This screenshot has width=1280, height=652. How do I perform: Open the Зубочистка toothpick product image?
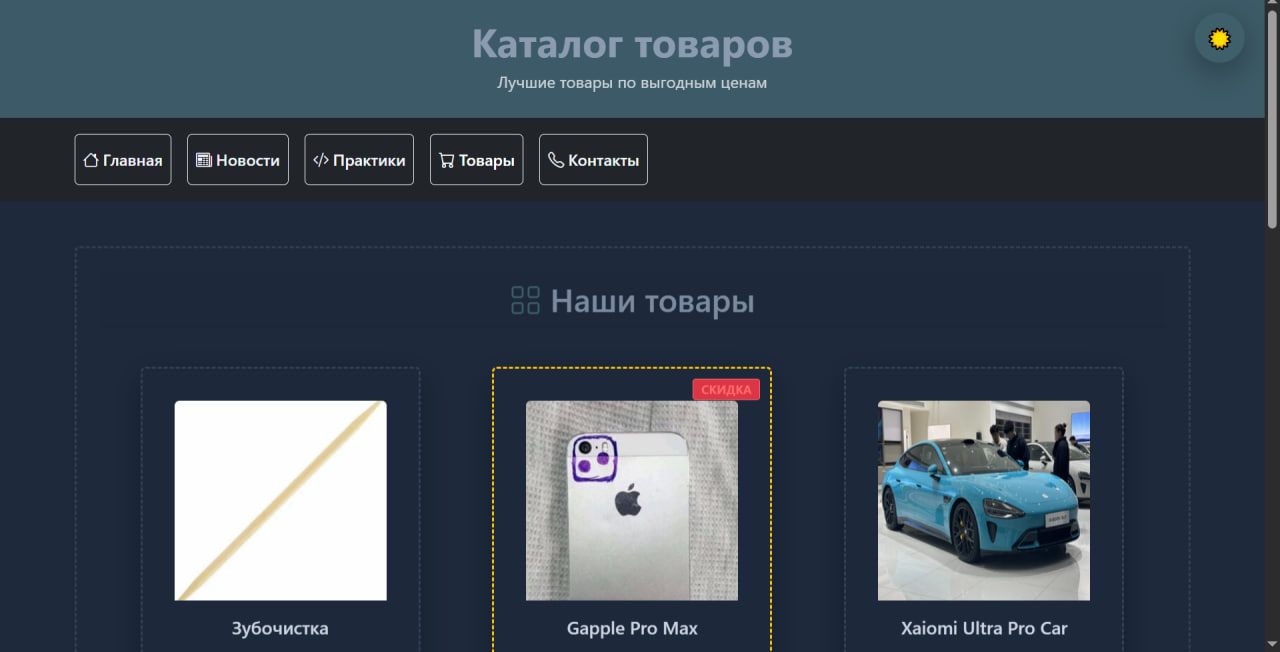(x=280, y=500)
